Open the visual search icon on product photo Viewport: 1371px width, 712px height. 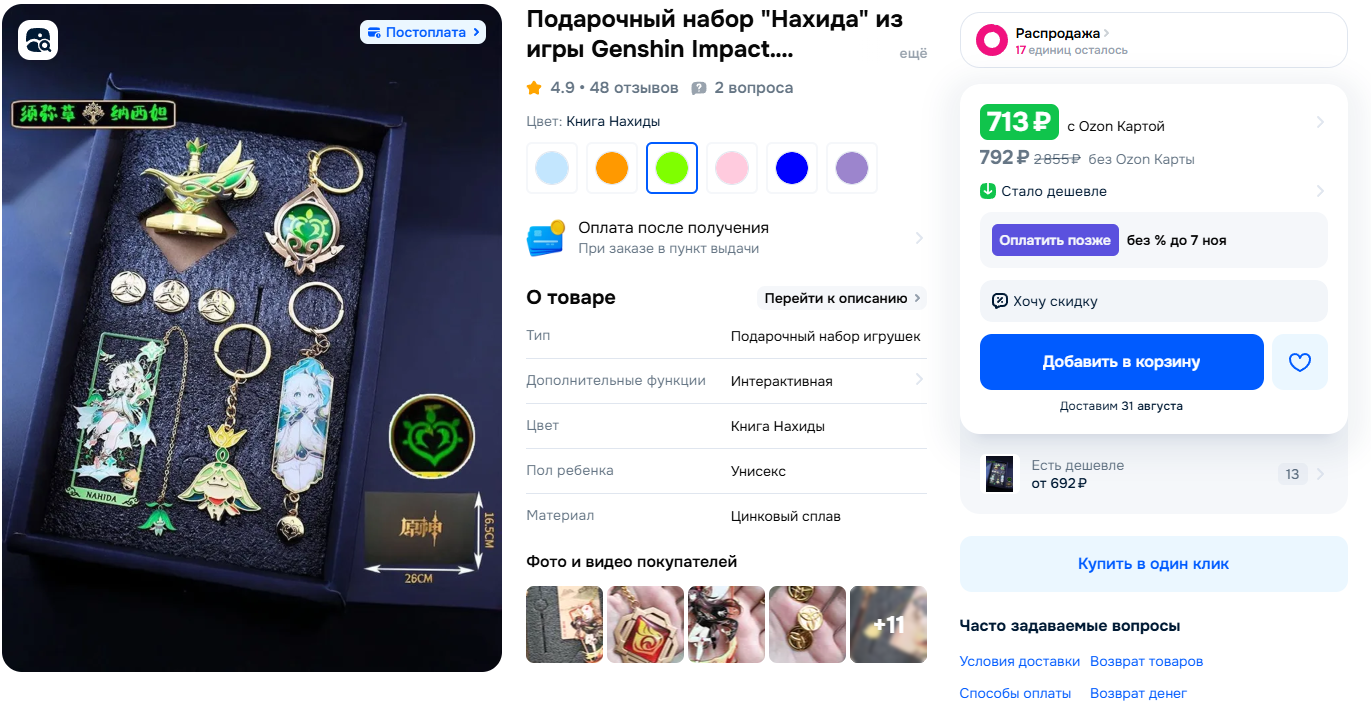coord(38,40)
